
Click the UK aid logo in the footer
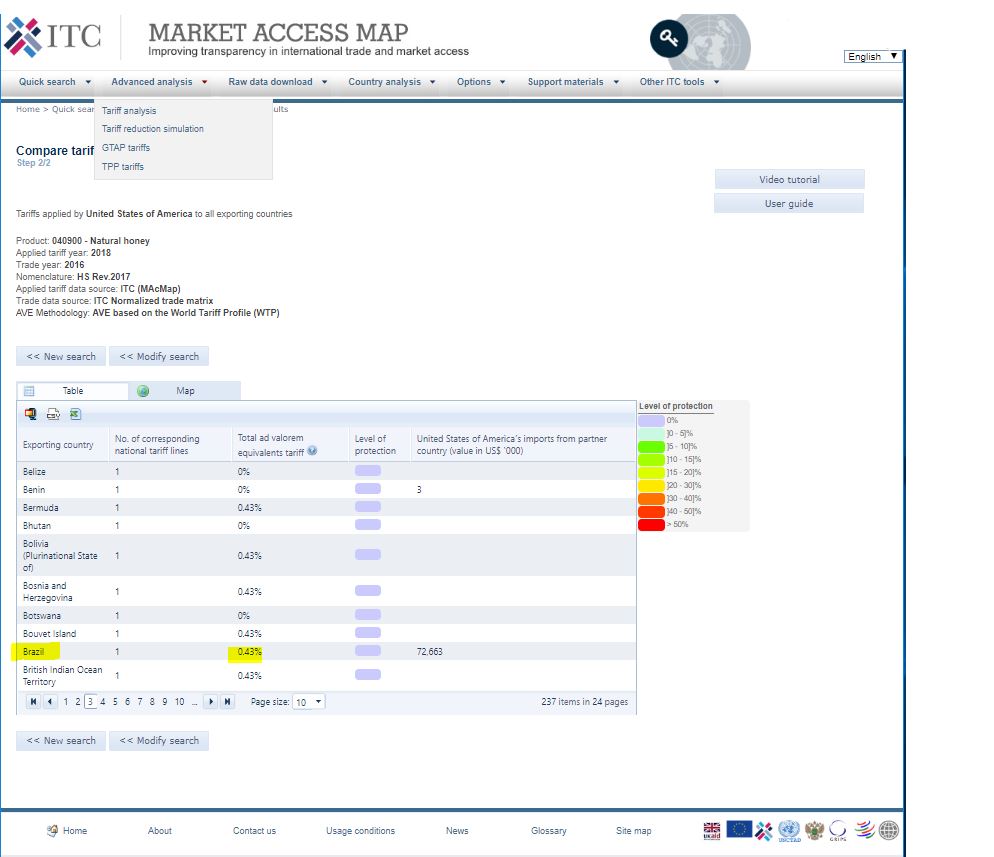tap(712, 828)
